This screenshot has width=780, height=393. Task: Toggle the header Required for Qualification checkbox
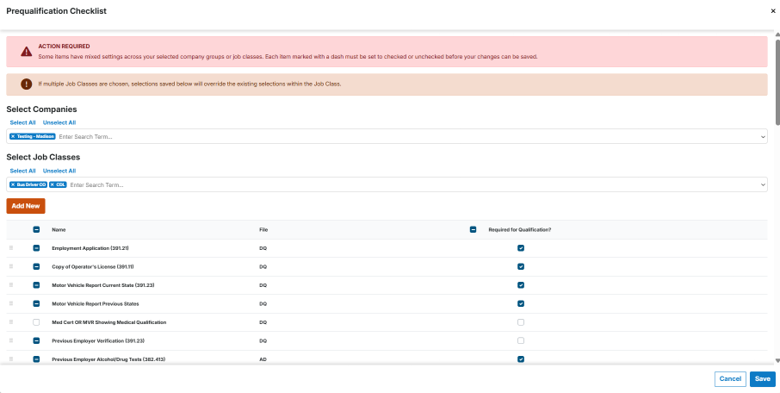[473, 229]
